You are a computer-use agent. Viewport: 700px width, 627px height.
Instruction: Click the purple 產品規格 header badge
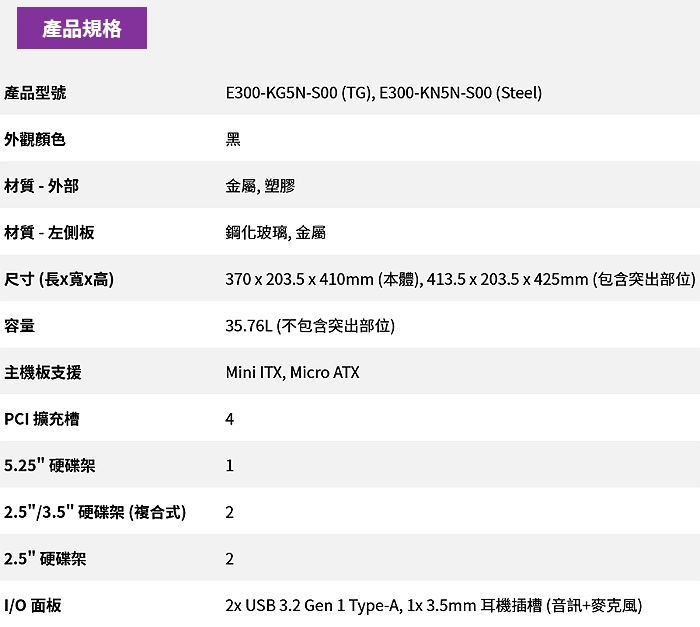[82, 28]
